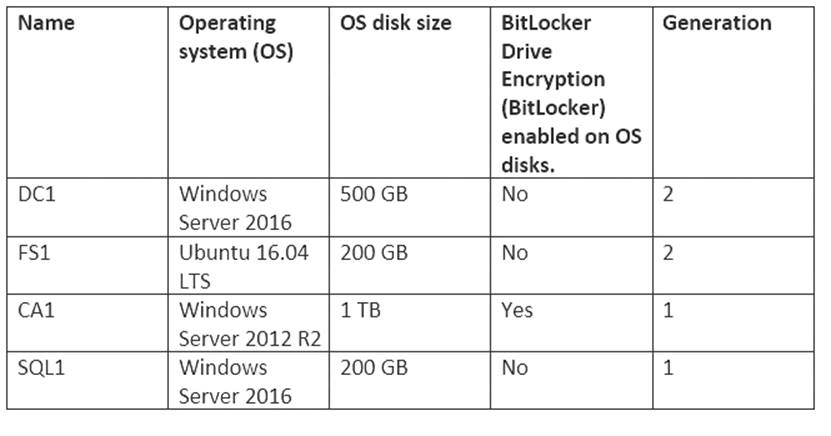Select the CA1 name cell
Image resolution: width=831 pixels, height=436 pixels.
tap(37, 311)
